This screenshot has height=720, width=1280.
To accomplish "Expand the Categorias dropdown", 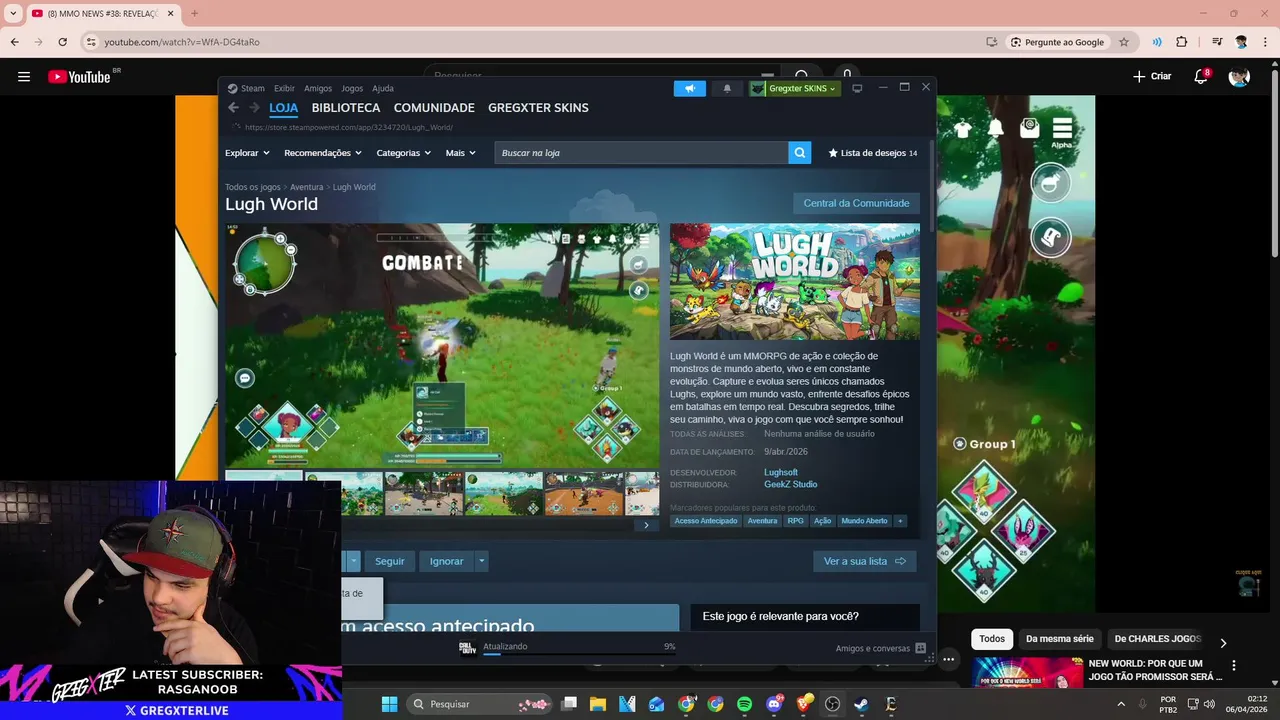I will pos(403,153).
